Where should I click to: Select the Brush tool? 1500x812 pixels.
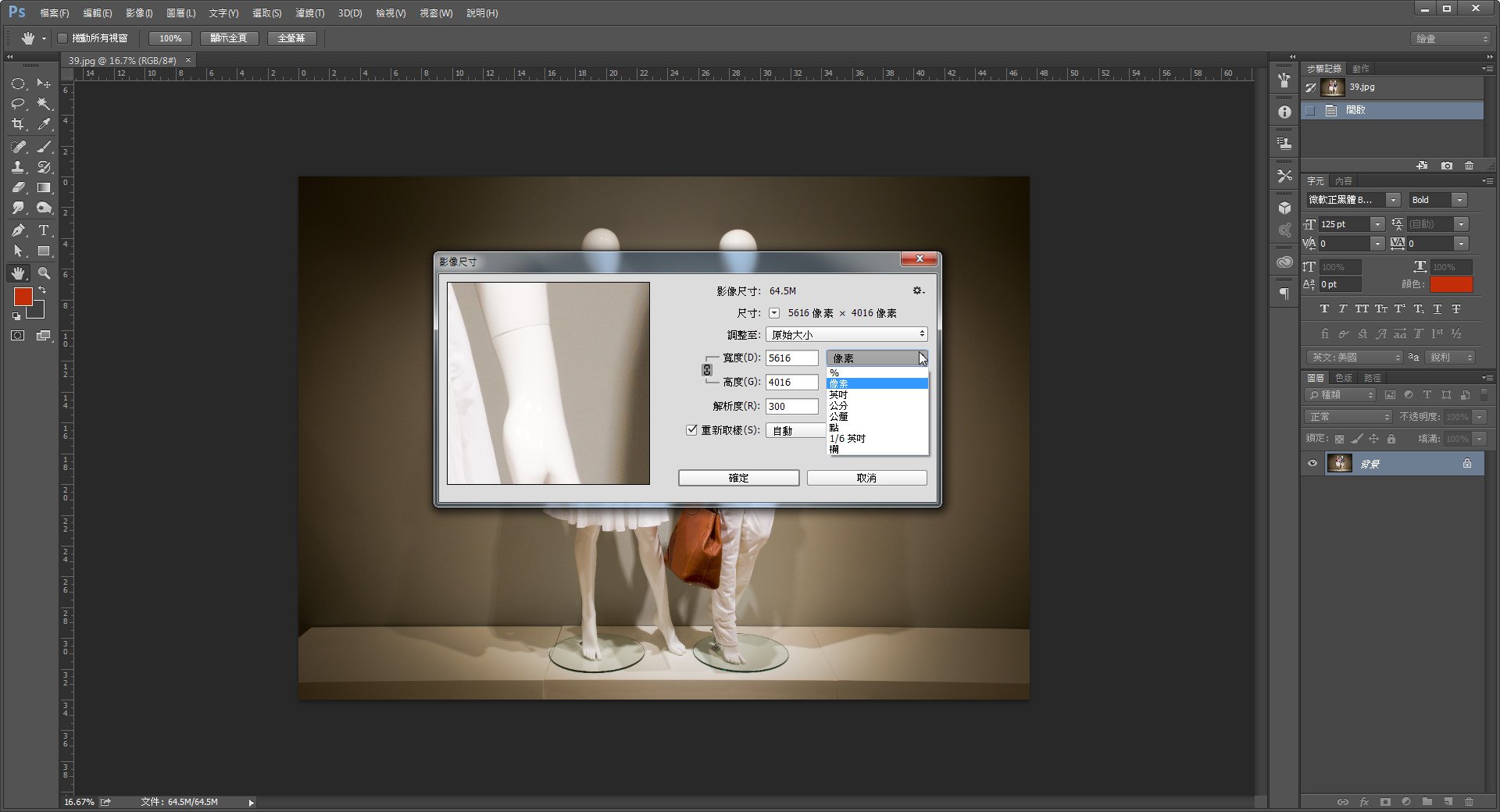tap(44, 147)
